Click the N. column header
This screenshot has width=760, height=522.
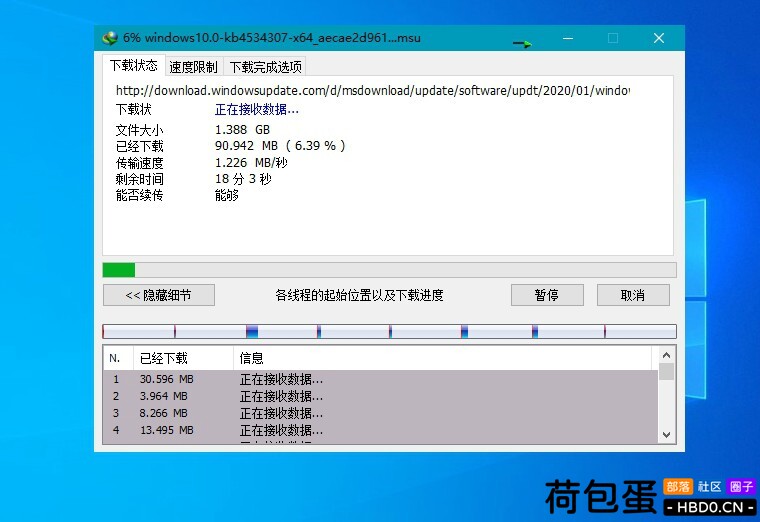[118, 358]
